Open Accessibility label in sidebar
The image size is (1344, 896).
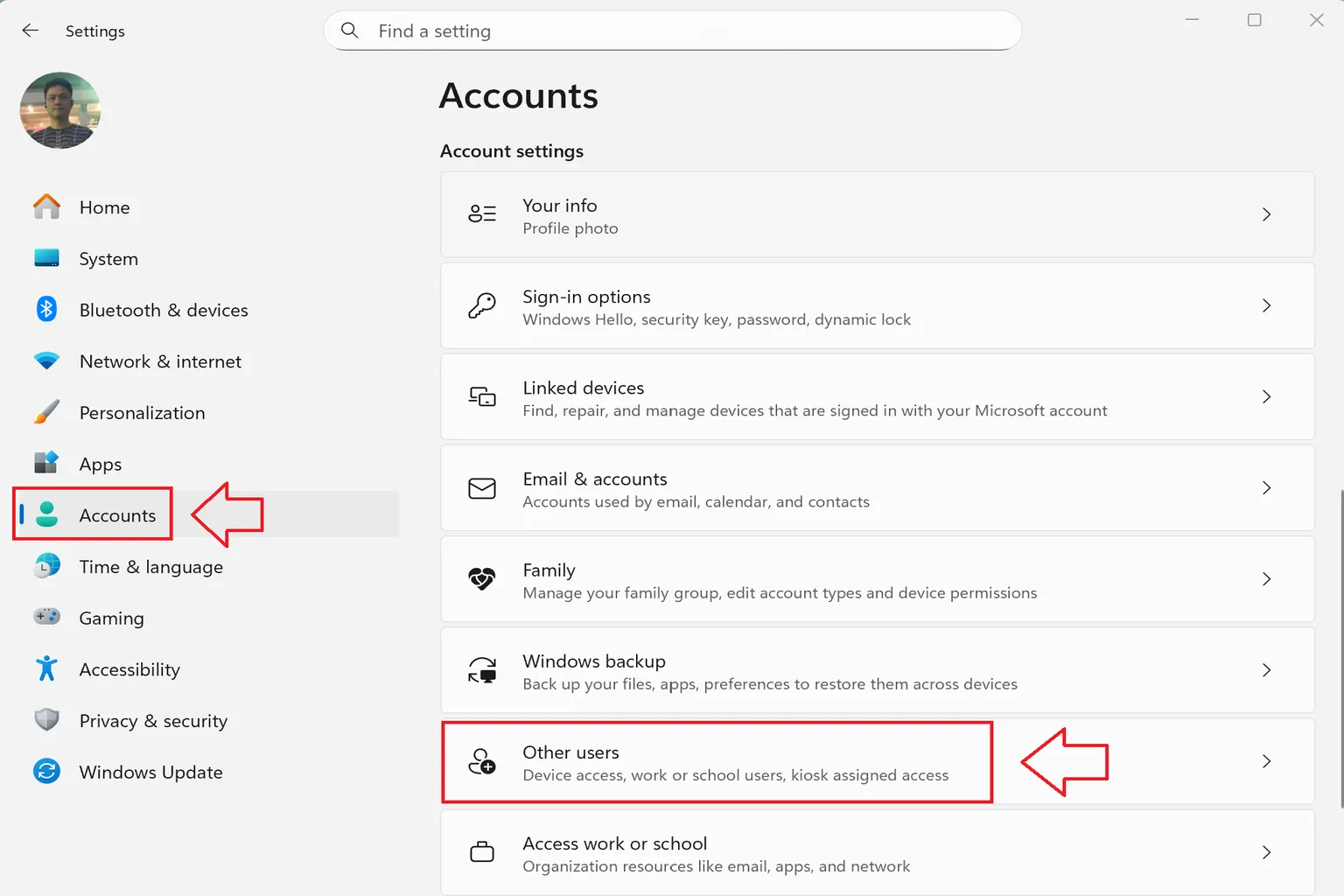click(129, 670)
